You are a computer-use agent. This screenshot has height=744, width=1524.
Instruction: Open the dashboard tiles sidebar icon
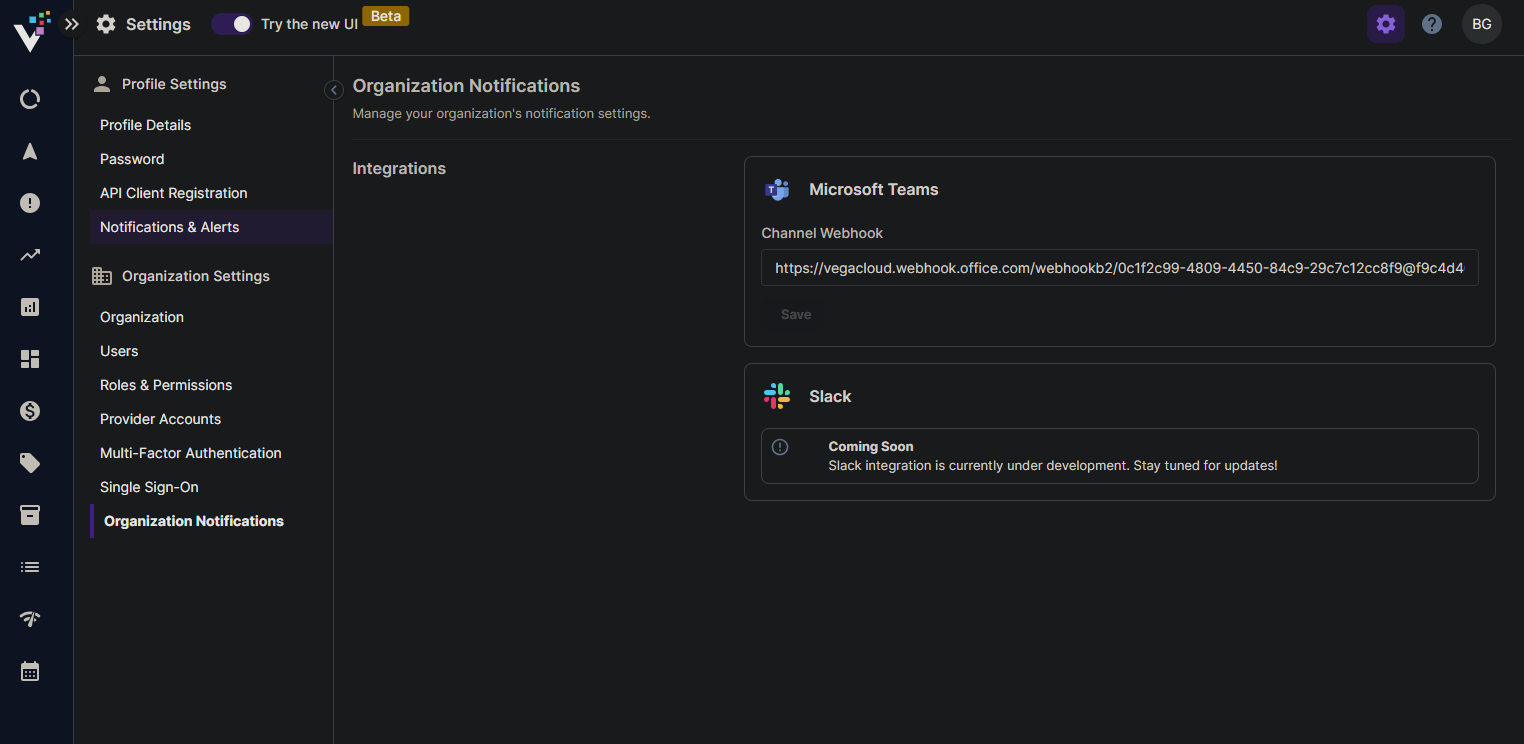(30, 359)
